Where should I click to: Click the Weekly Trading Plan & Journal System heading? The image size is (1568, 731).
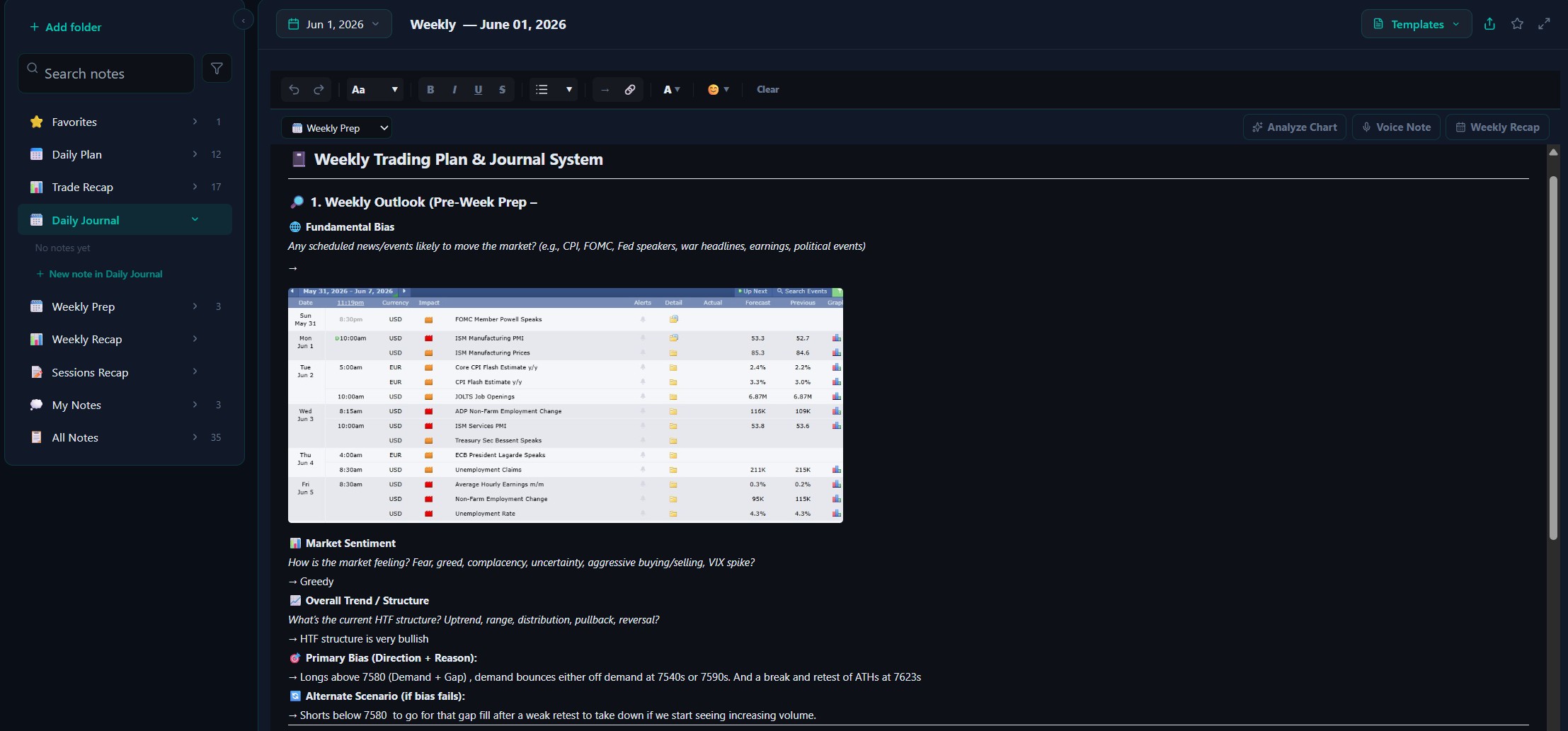pyautogui.click(x=459, y=159)
